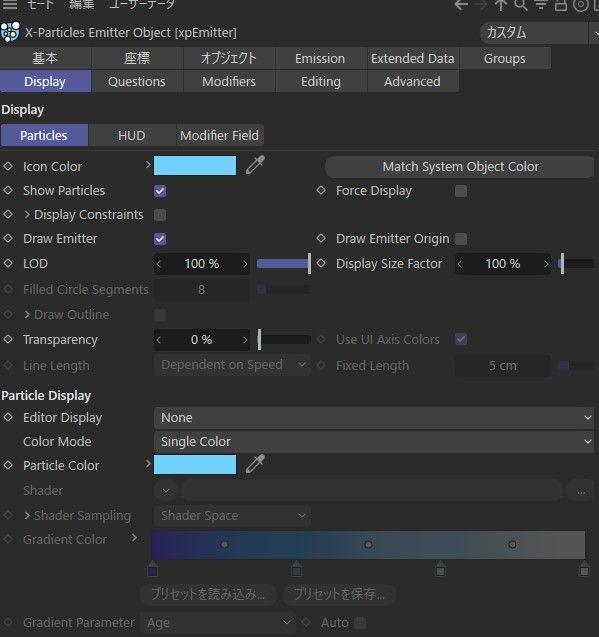599x637 pixels.
Task: Open the Color Mode dropdown
Action: coord(374,442)
